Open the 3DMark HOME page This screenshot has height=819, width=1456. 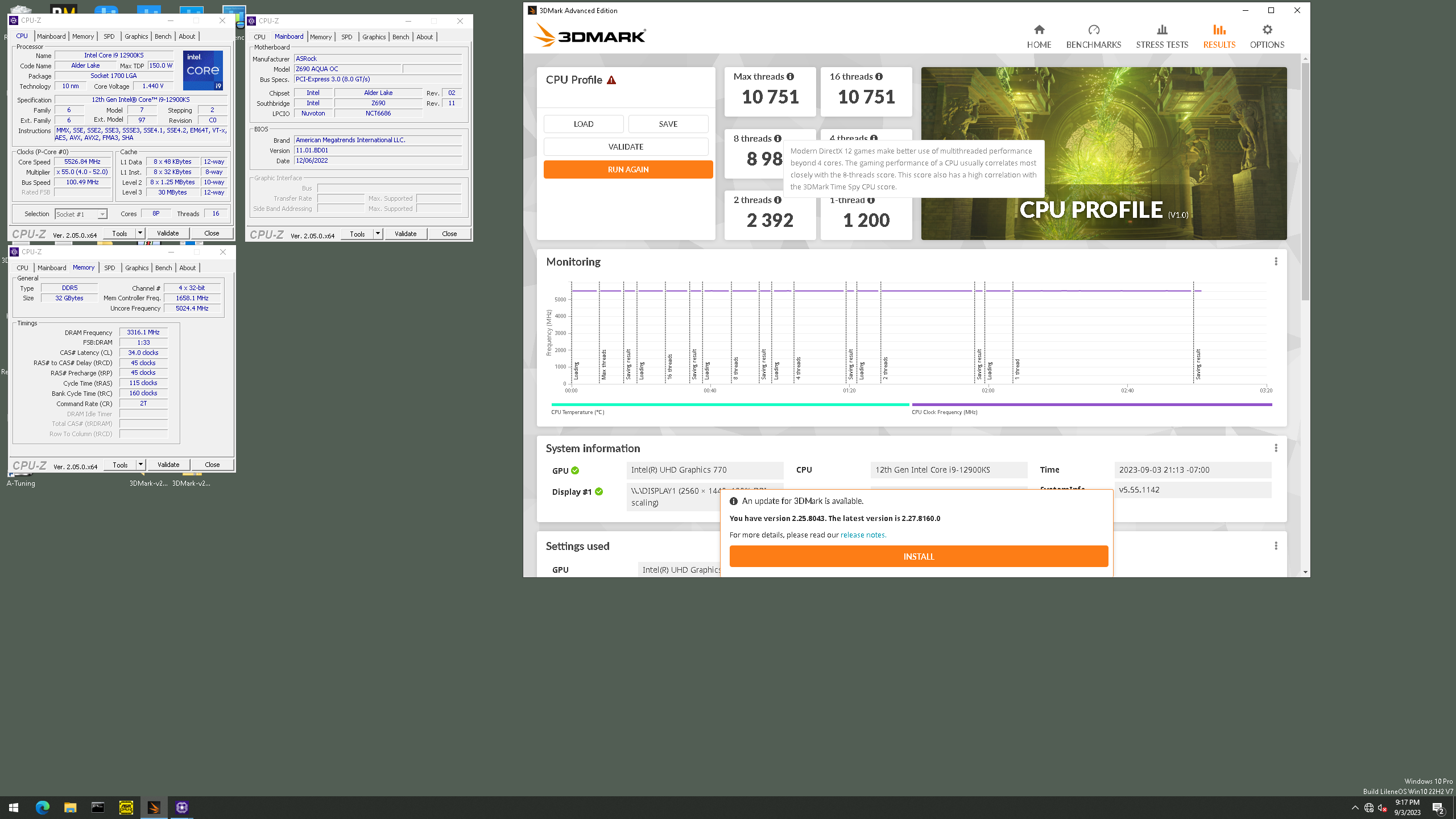pos(1039,36)
